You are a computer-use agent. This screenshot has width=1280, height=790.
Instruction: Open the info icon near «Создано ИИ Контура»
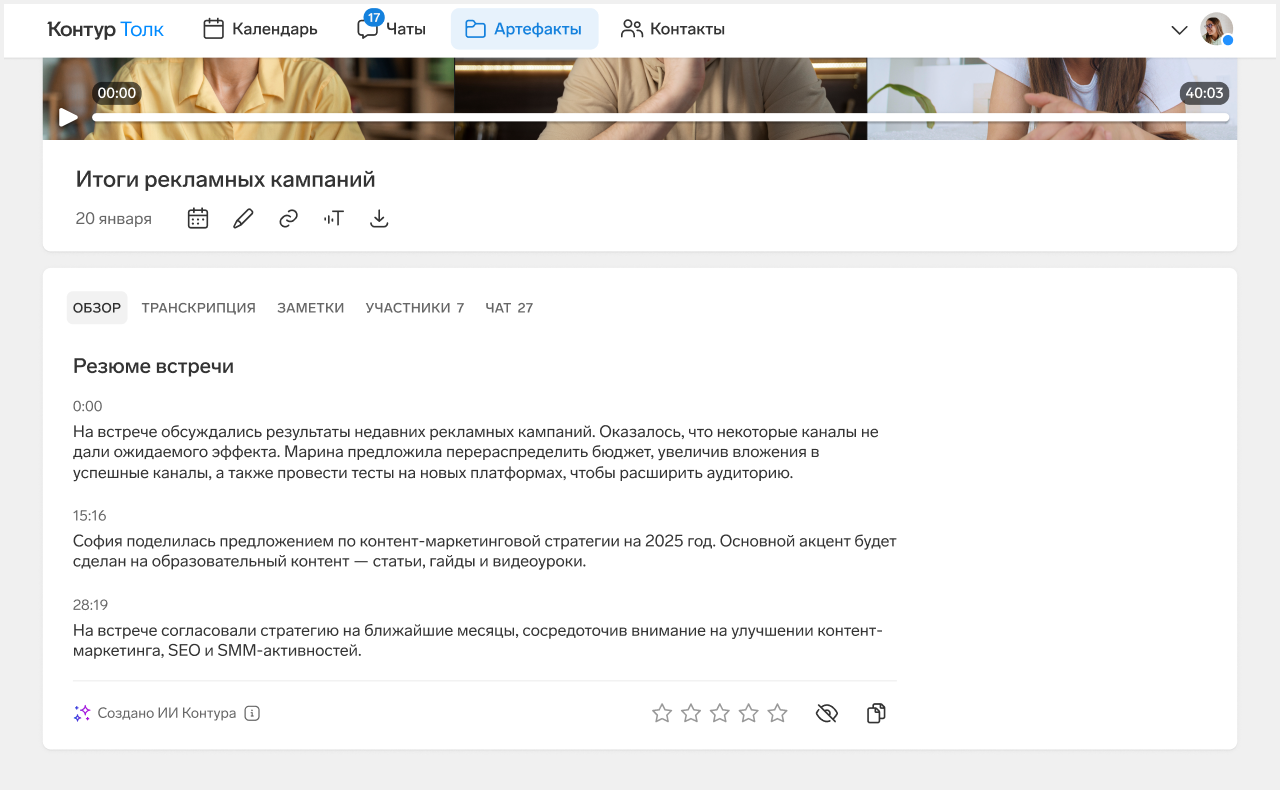click(251, 713)
